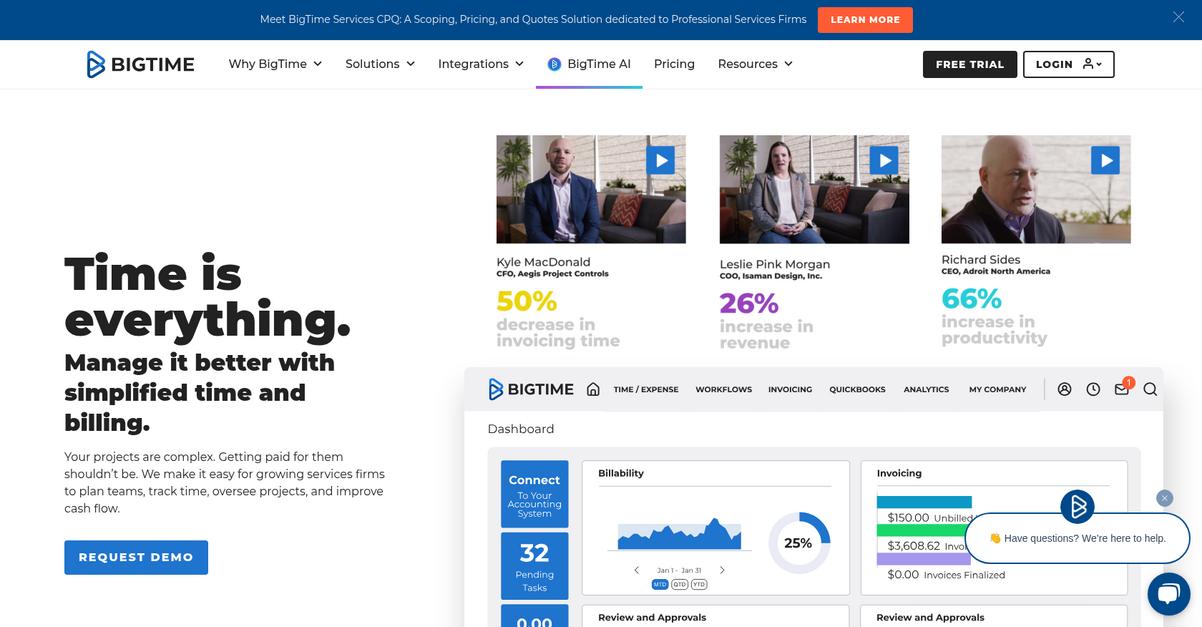Click the name "Kyle MacDonald"
This screenshot has width=1202, height=627.
[543, 262]
